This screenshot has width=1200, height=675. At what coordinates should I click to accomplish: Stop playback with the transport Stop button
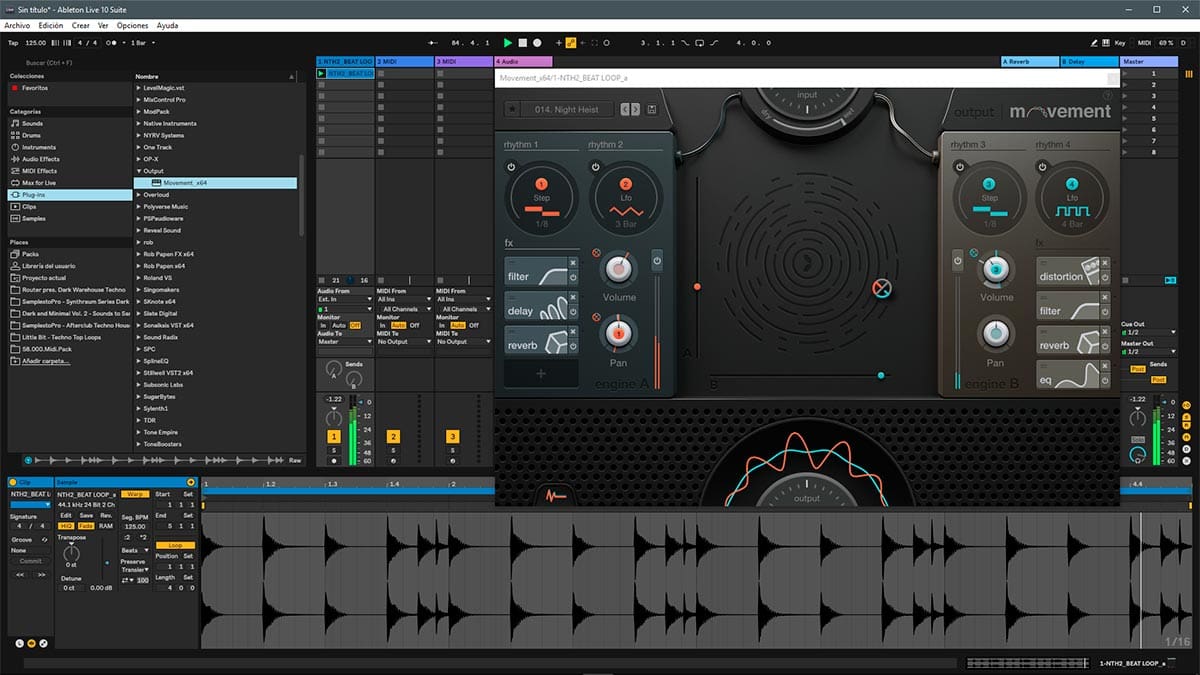click(523, 43)
